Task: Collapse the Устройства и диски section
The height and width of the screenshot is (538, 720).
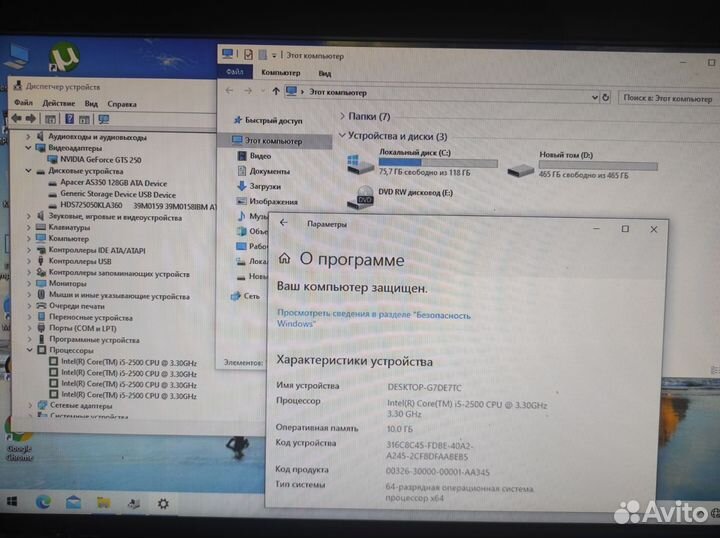Action: coord(342,136)
